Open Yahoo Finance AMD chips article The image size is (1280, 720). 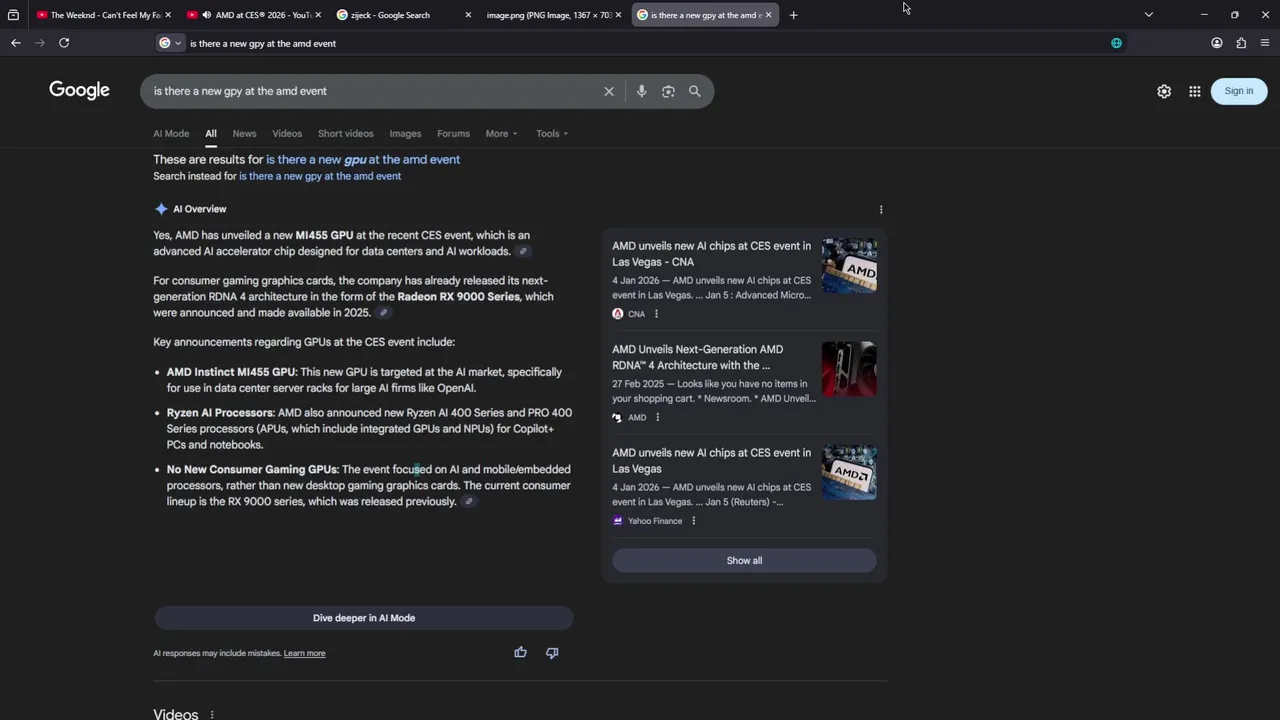point(711,460)
